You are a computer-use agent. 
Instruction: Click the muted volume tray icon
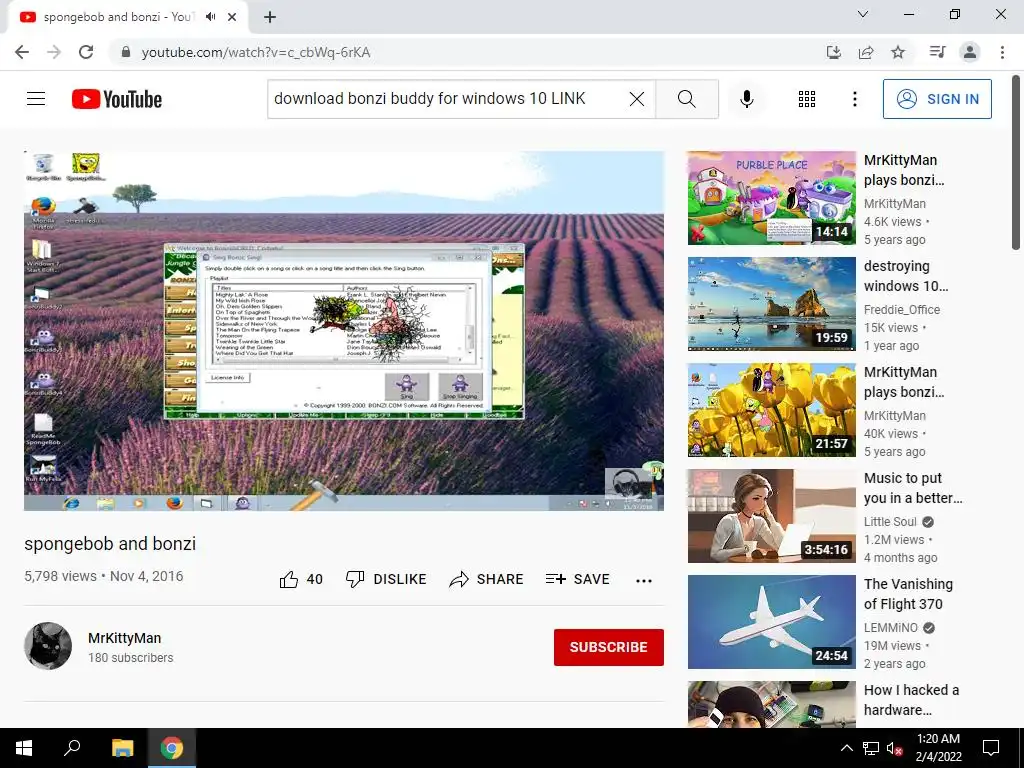[895, 748]
